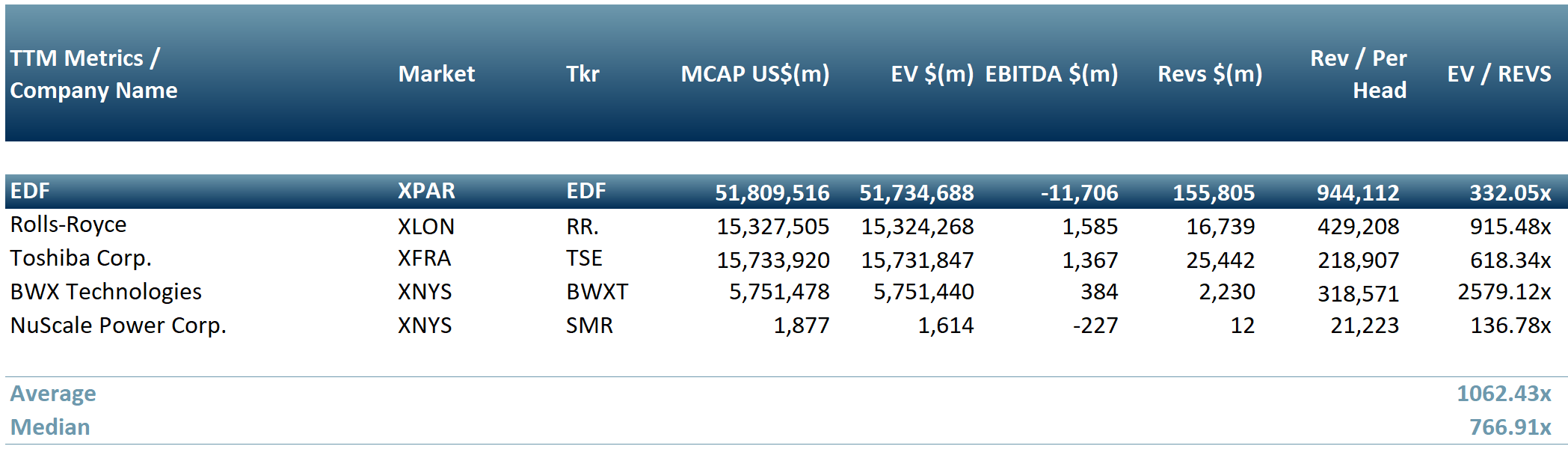
Task: Click the BWX Technologies company name
Action: pyautogui.click(x=105, y=292)
